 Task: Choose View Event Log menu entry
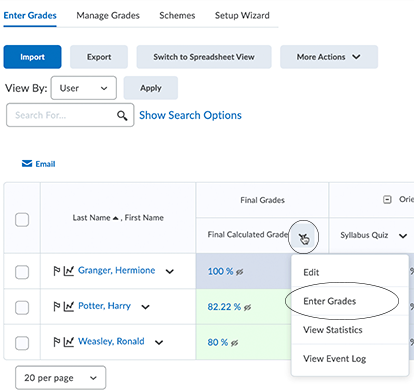(350, 359)
